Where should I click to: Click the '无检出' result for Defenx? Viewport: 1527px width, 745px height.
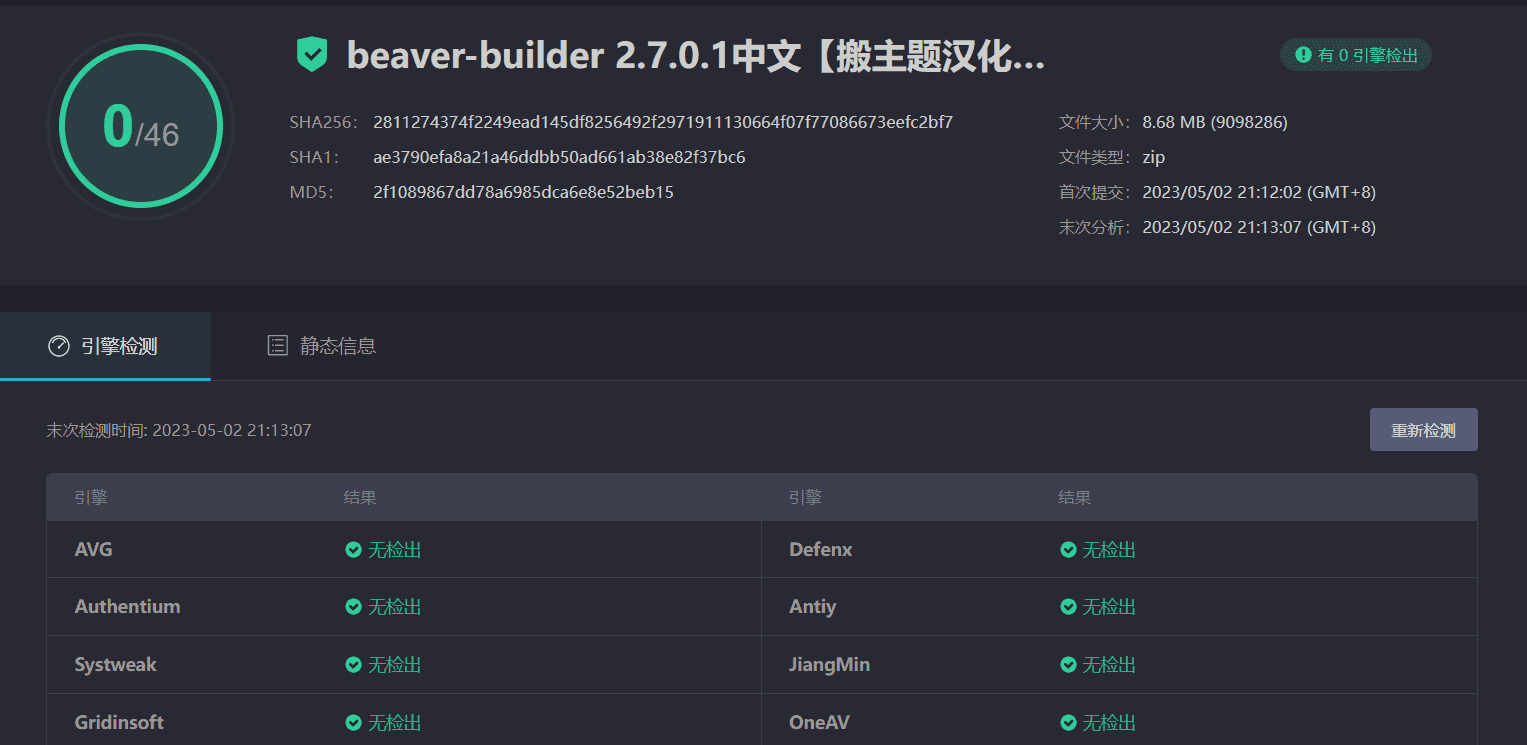tap(1110, 549)
